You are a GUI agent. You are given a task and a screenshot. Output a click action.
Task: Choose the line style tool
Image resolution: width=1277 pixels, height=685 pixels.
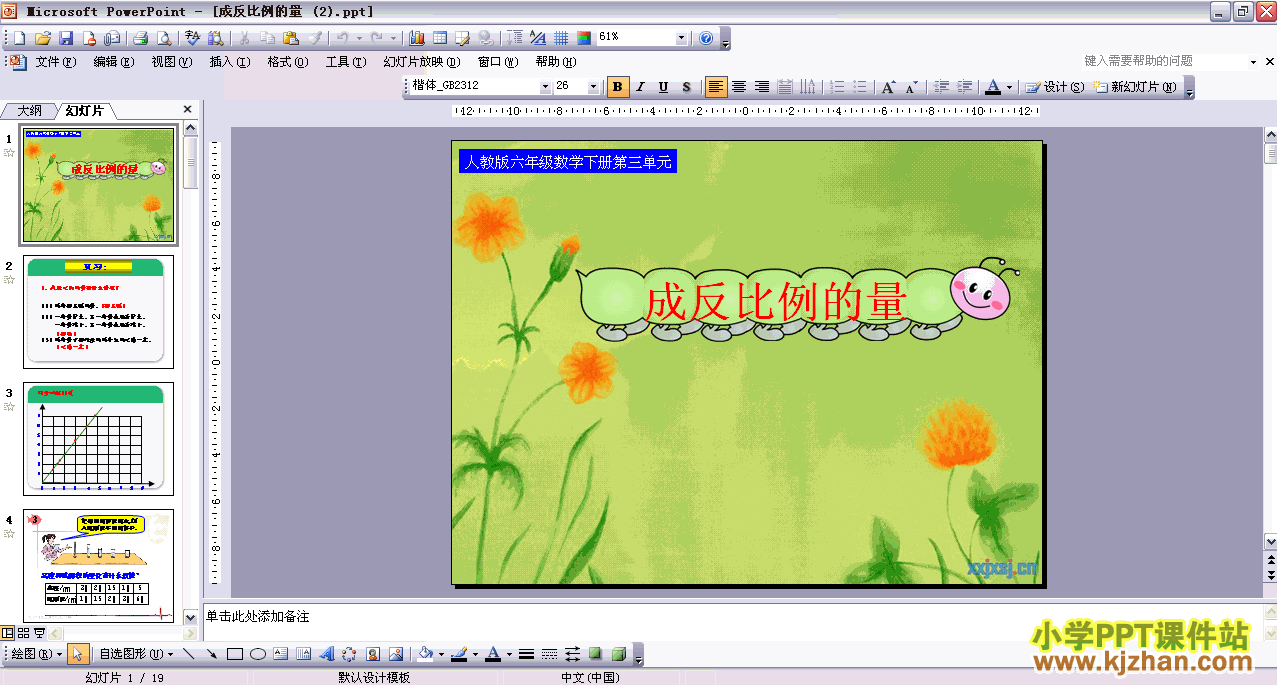tap(527, 655)
